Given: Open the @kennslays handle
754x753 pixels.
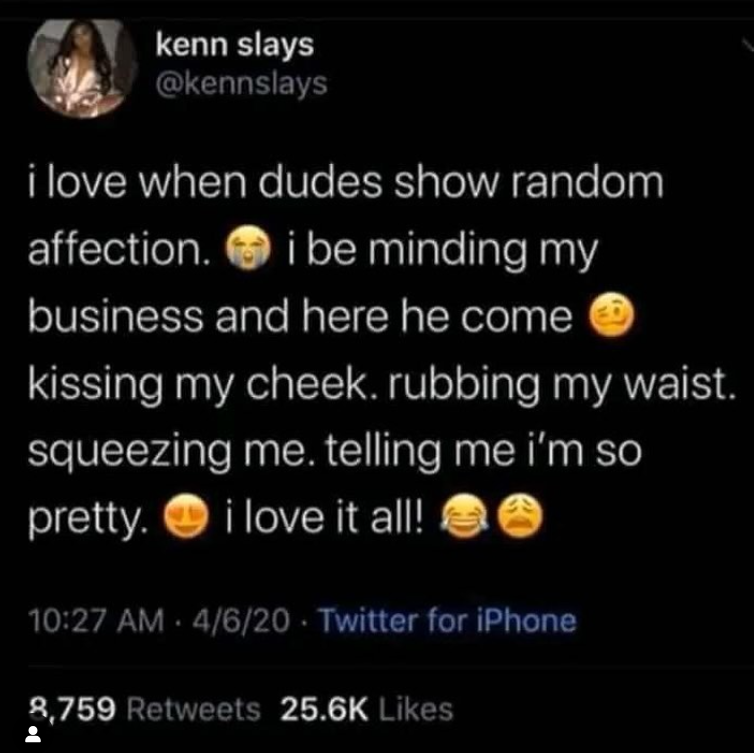Looking at the screenshot, I should [x=241, y=84].
